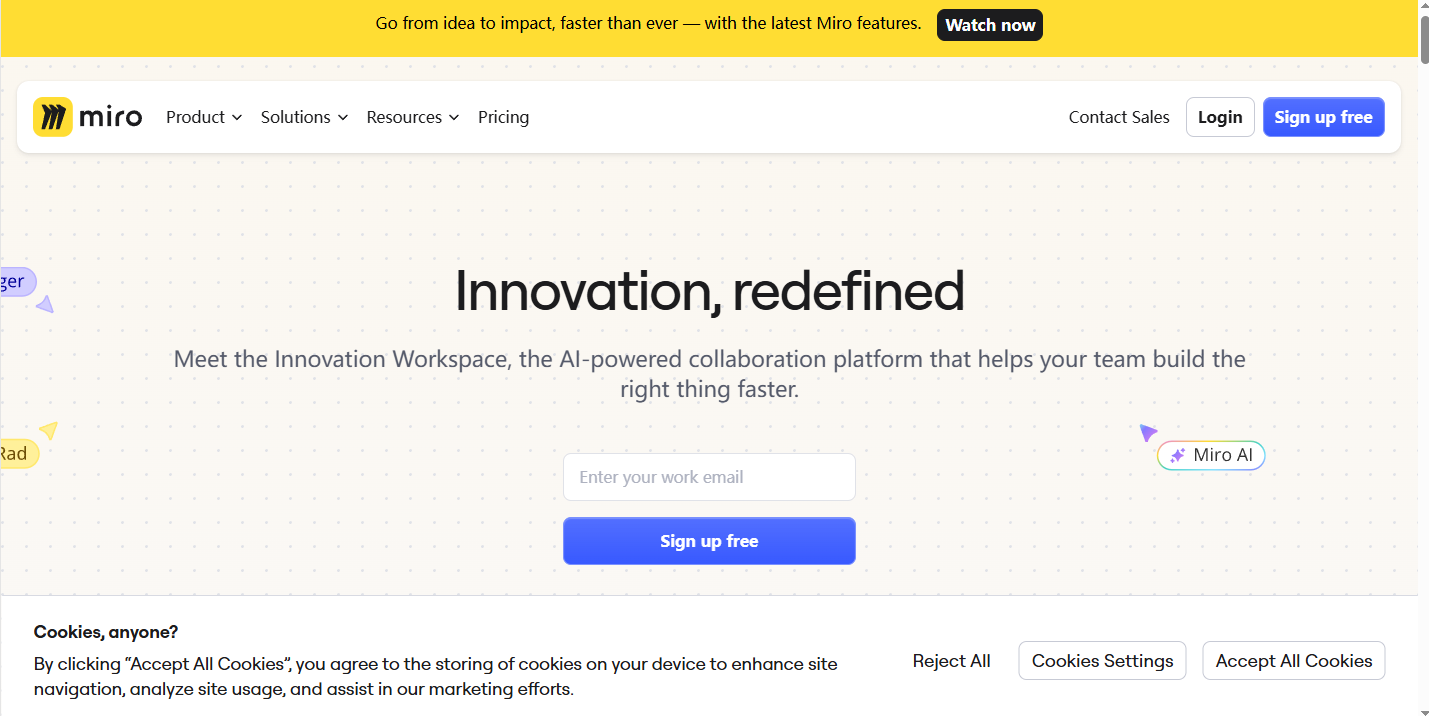Open Cookies Settings
Image resolution: width=1429 pixels, height=716 pixels.
pos(1102,661)
